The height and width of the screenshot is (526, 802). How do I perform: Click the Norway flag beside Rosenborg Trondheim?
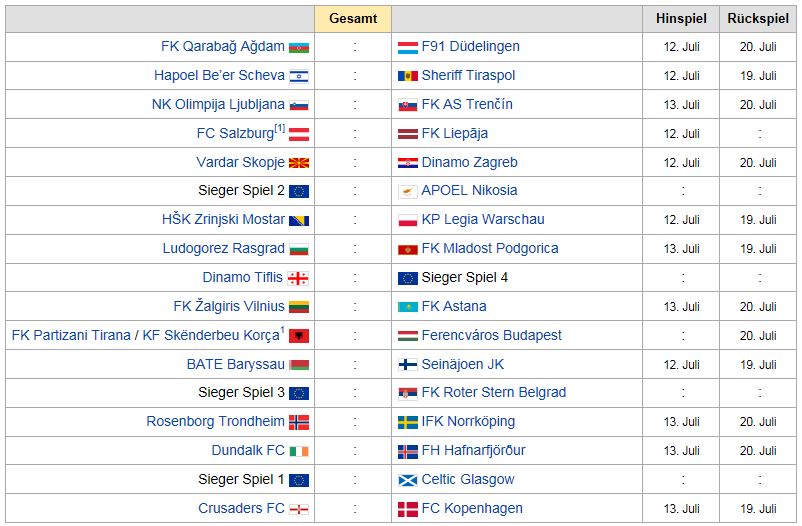coord(299,422)
